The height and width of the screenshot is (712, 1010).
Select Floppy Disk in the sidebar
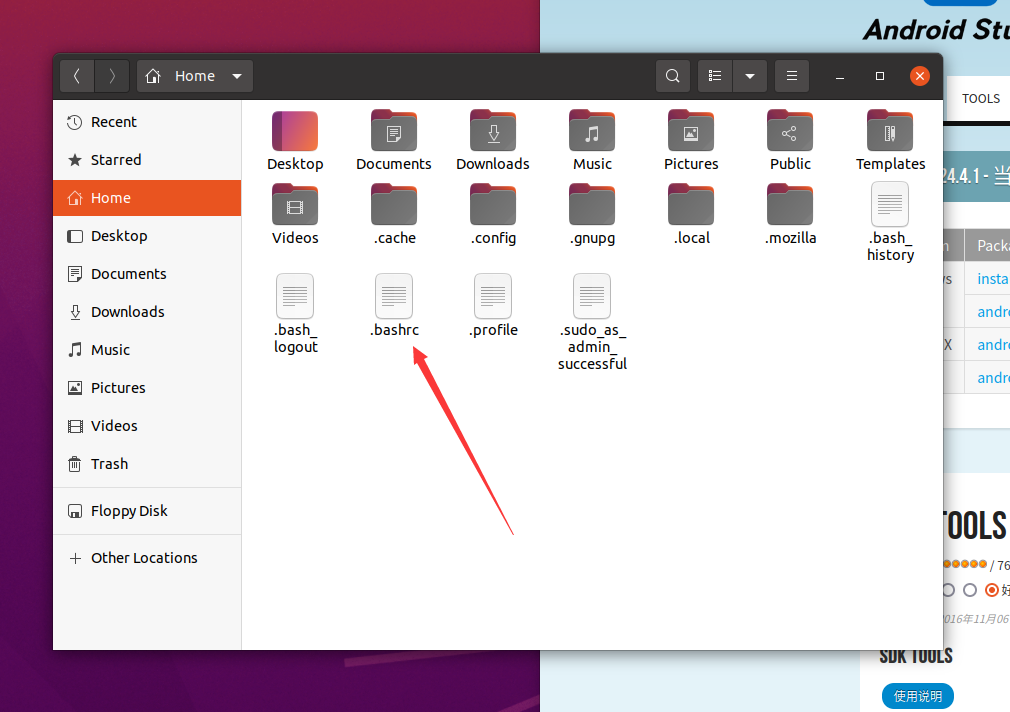[147, 511]
